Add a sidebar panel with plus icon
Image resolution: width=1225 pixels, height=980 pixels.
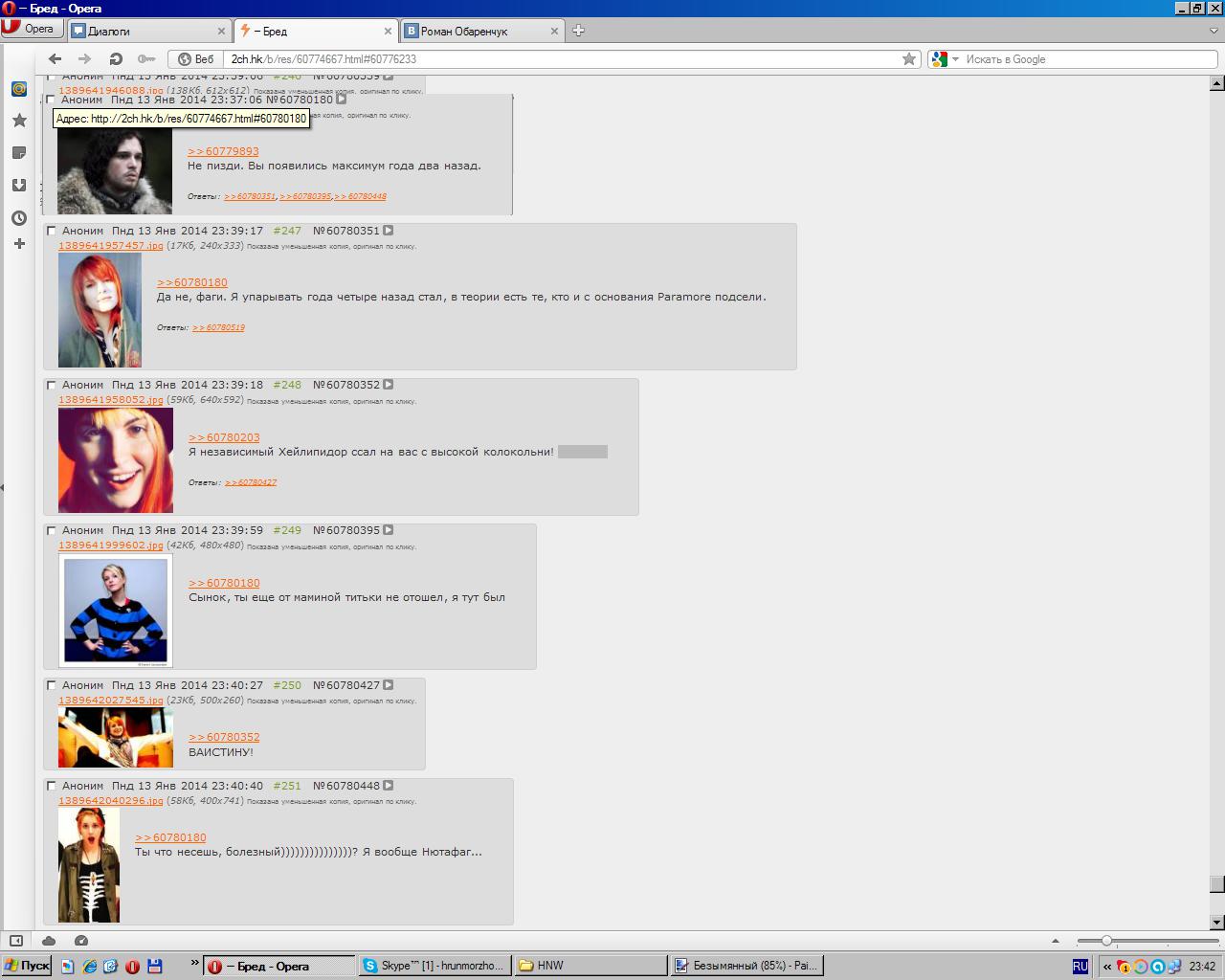(18, 243)
